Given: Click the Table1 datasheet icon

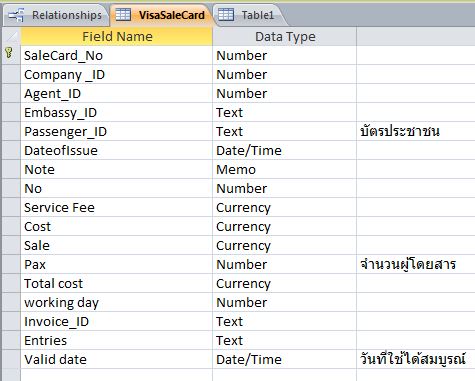Looking at the screenshot, I should (226, 15).
